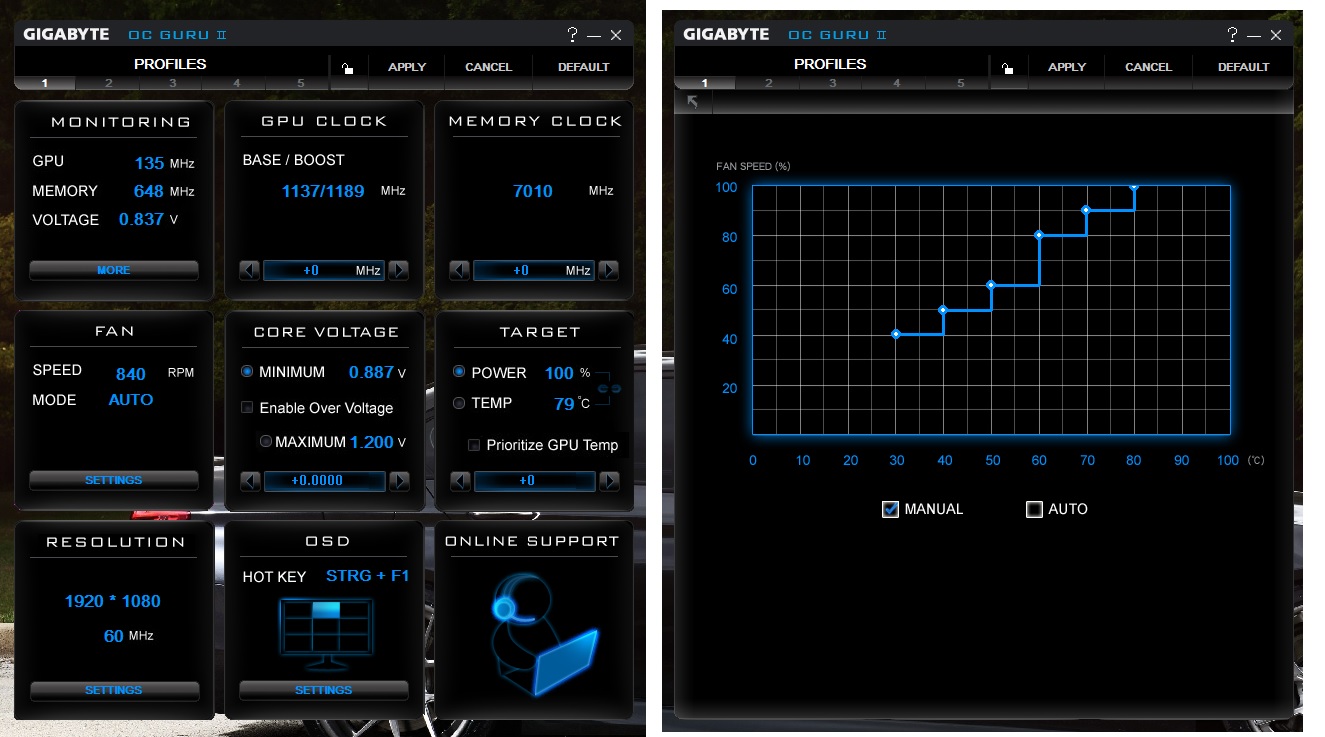Tick the Prioritize GPU Temp checkbox

[475, 445]
